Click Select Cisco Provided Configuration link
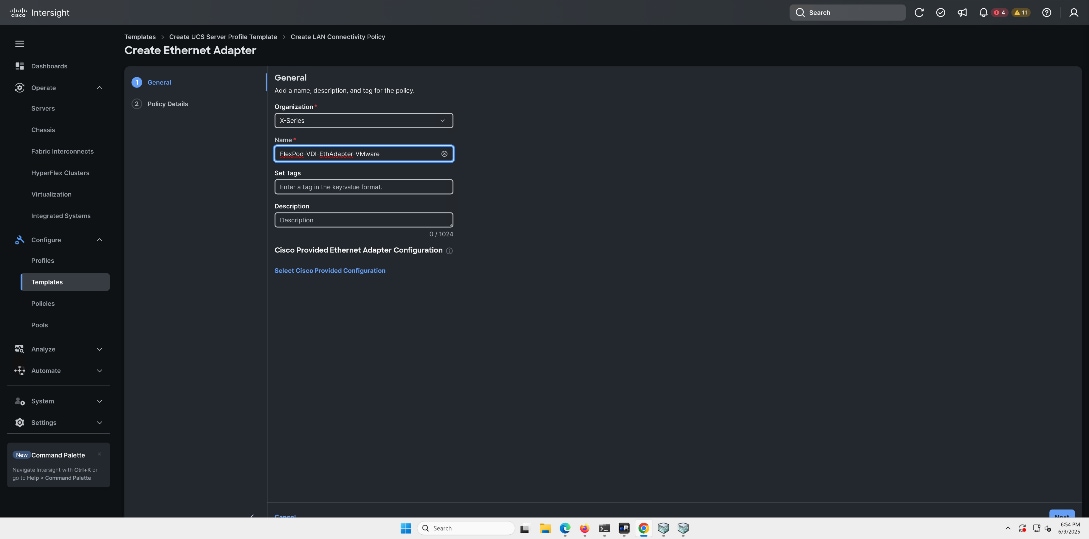The height and width of the screenshot is (539, 1089). (330, 271)
